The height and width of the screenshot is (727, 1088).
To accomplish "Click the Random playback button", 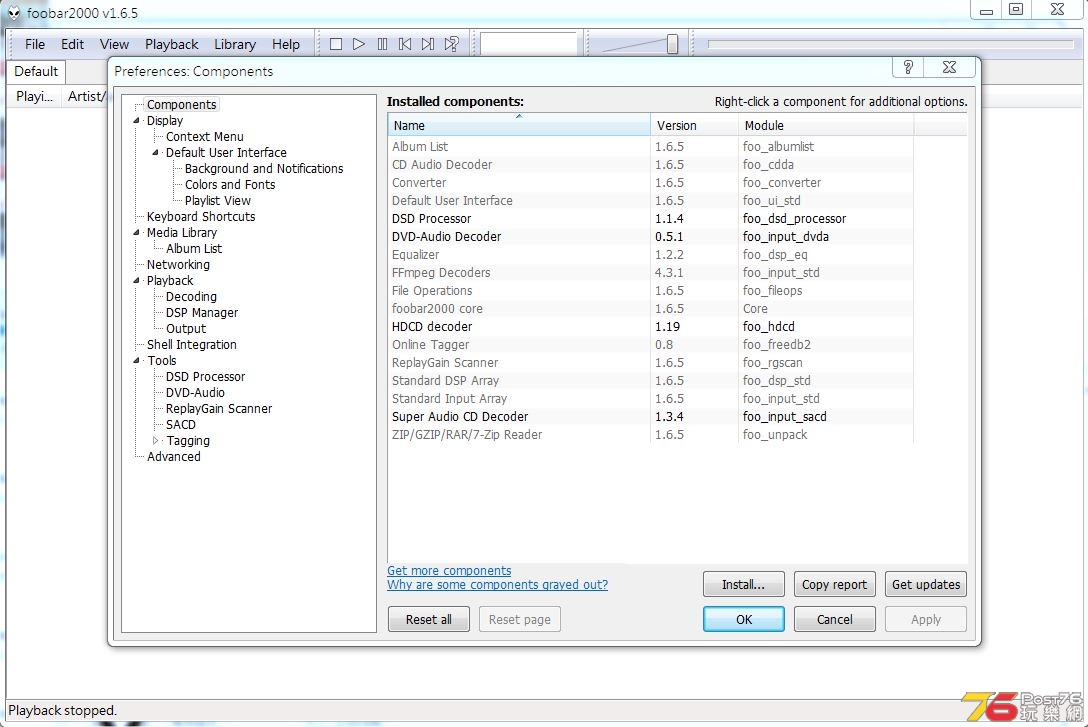I will tap(452, 44).
